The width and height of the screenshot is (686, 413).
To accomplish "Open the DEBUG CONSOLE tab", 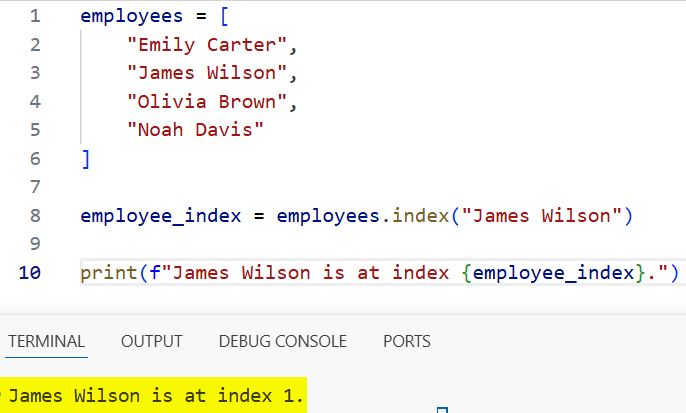I will tap(283, 341).
